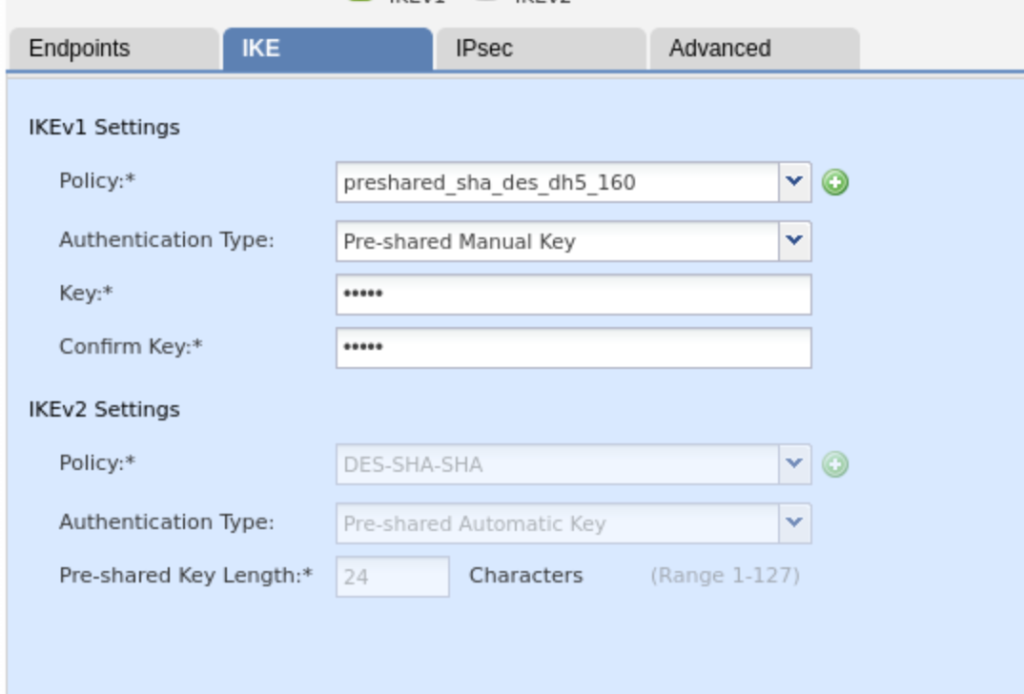Expand IKEv2 Authentication Type dropdown arrow
1024x694 pixels.
pos(794,523)
